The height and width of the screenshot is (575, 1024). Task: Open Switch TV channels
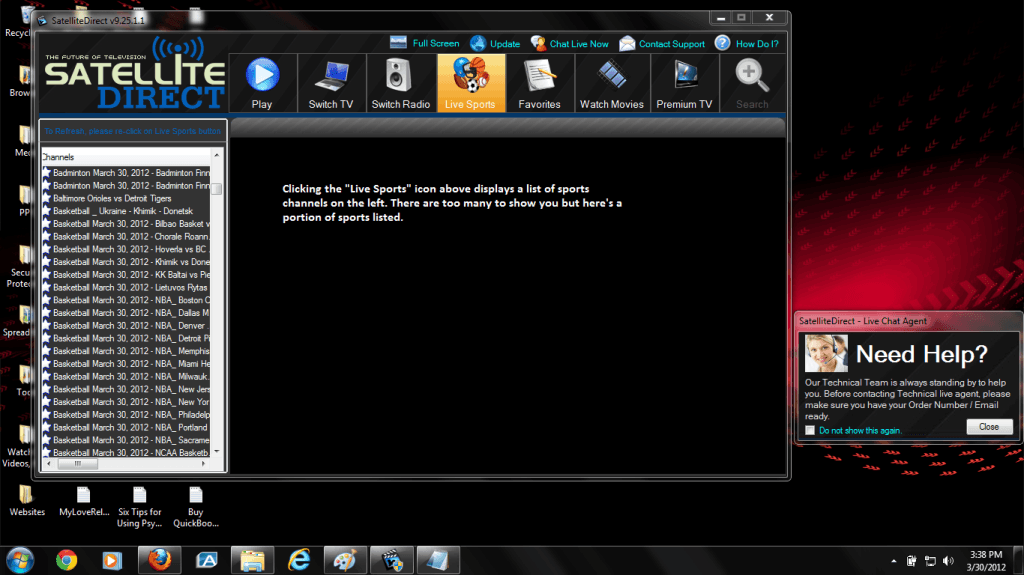coord(331,83)
